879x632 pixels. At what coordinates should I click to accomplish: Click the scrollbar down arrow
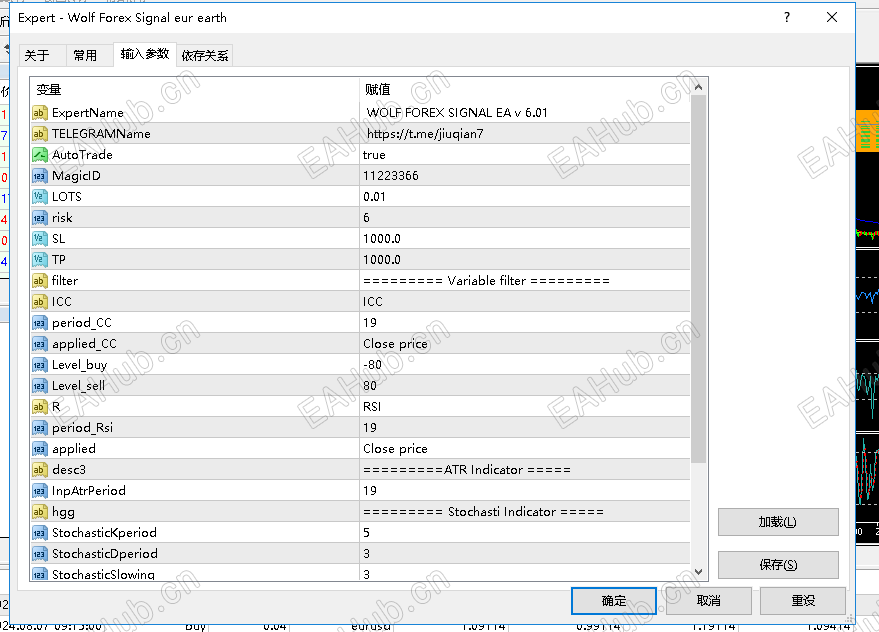click(698, 572)
